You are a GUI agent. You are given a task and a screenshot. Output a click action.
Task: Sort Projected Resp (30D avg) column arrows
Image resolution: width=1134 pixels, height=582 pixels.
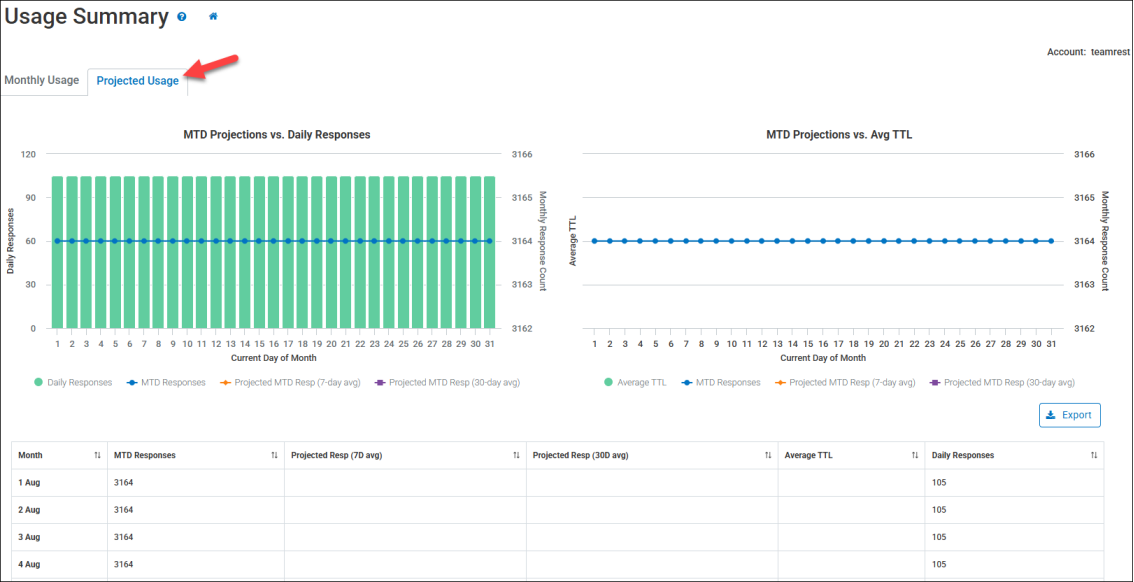pyautogui.click(x=767, y=455)
